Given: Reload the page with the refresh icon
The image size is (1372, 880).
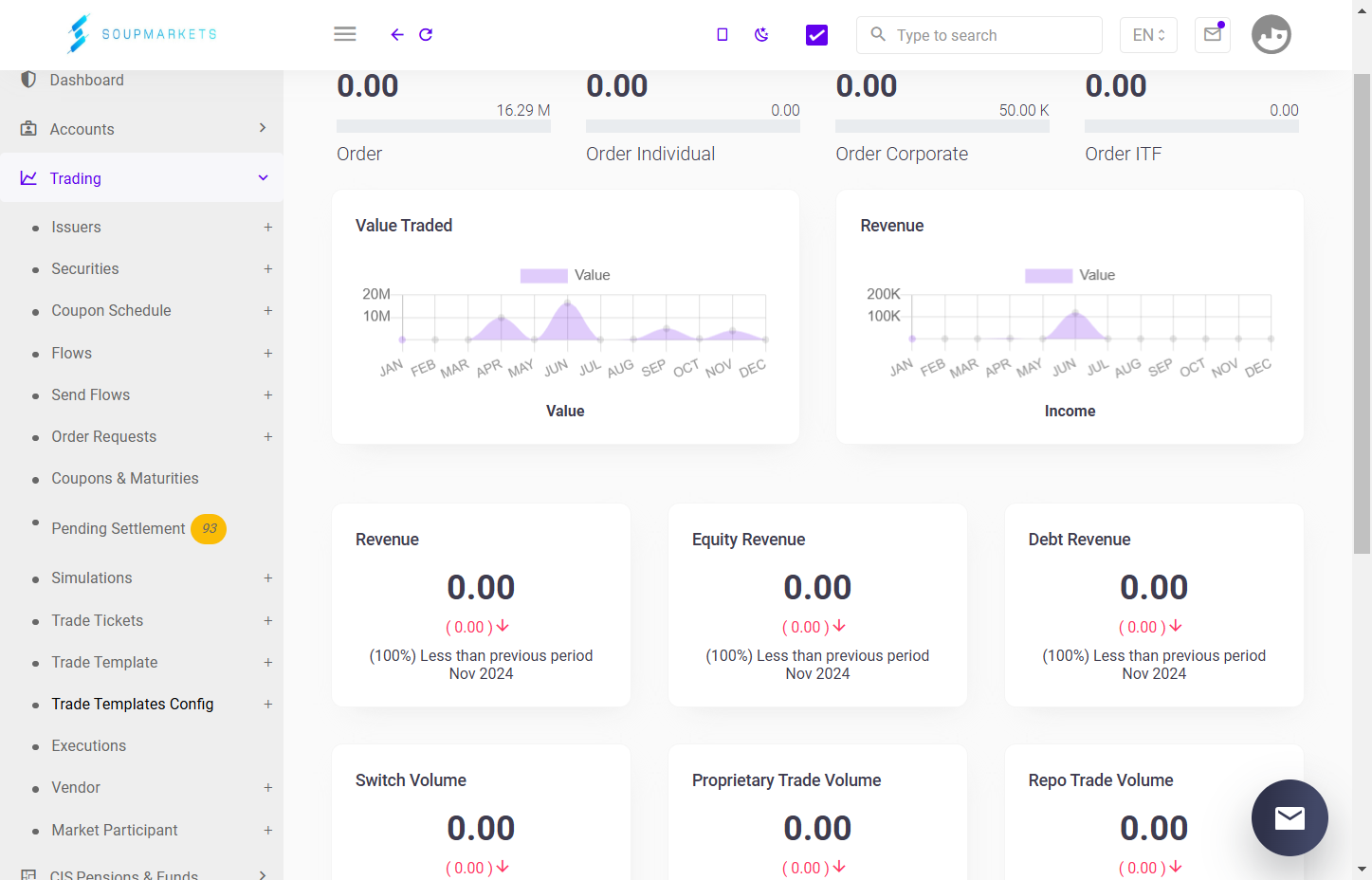Looking at the screenshot, I should pos(426,34).
